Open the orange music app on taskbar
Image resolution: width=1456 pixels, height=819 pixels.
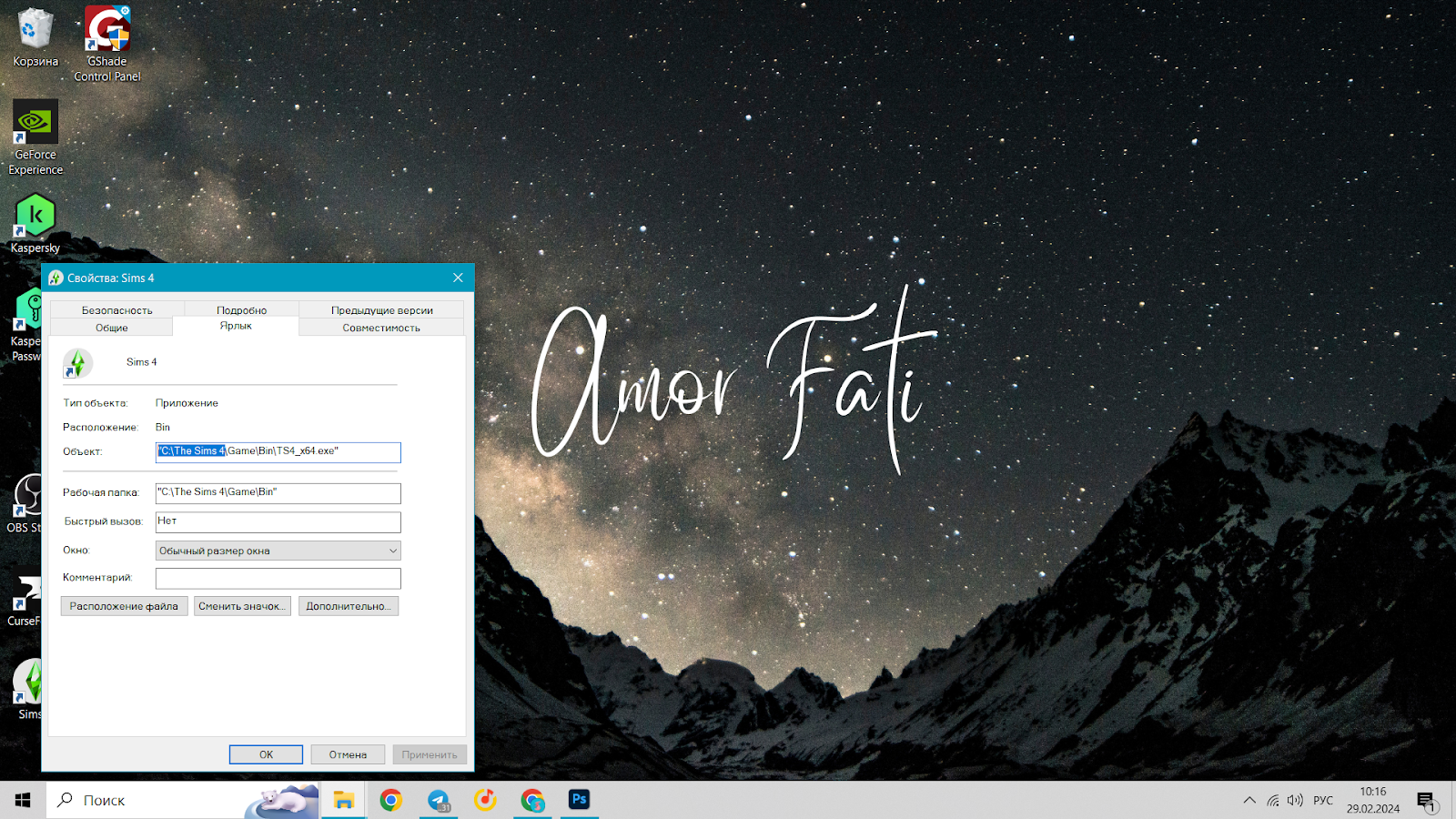tap(485, 800)
